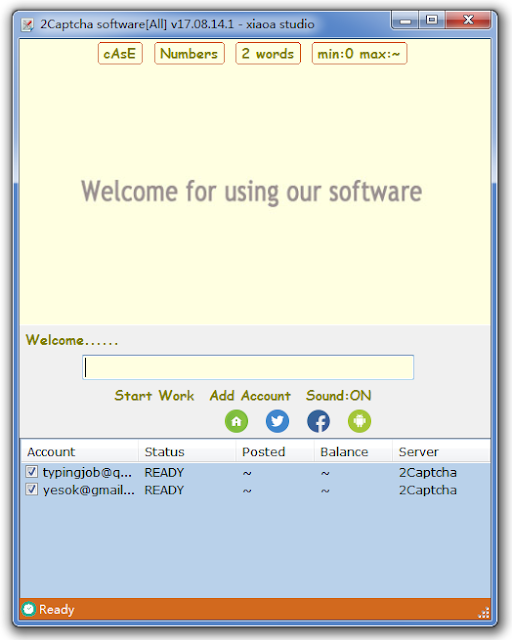Sort by the Account column header

click(80, 452)
